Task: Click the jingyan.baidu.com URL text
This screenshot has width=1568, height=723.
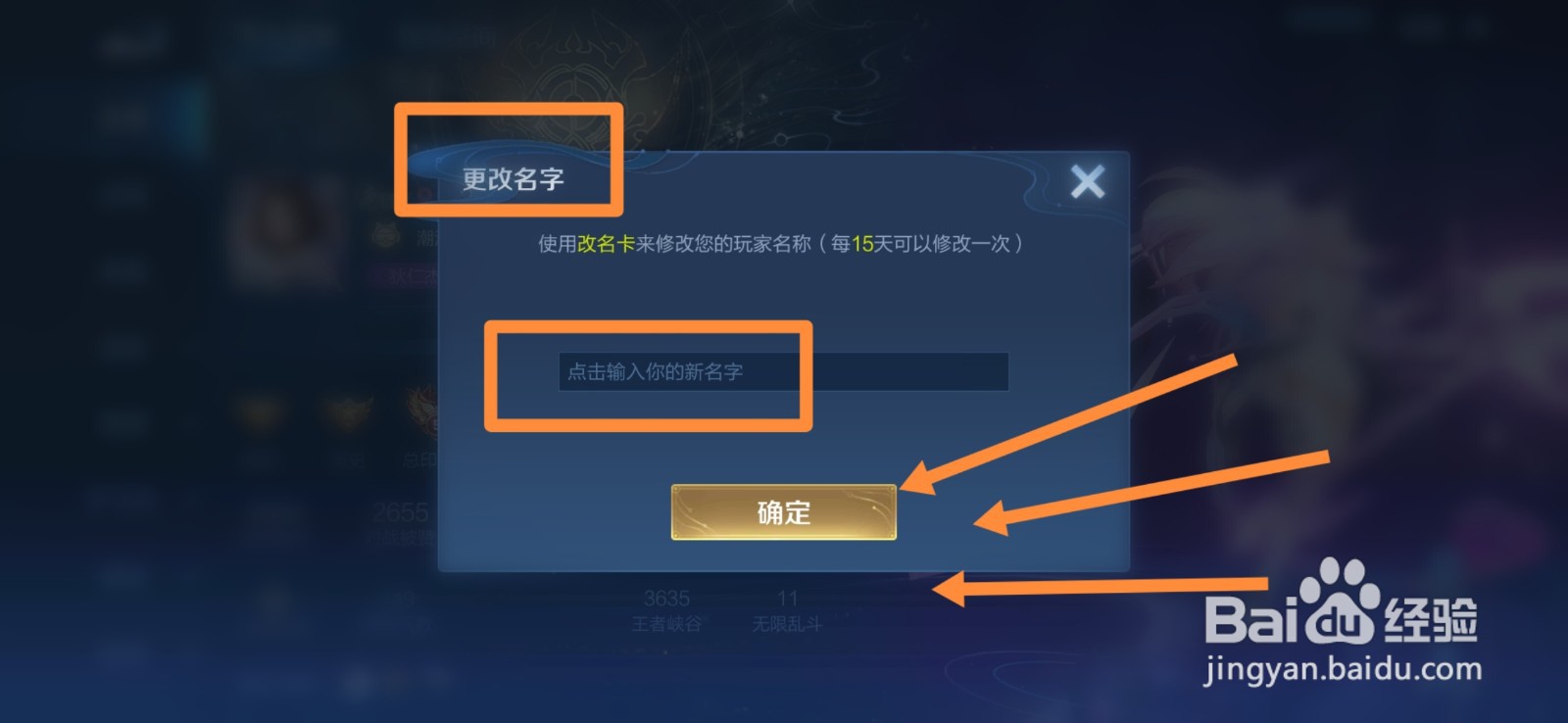Action: click(x=1343, y=670)
